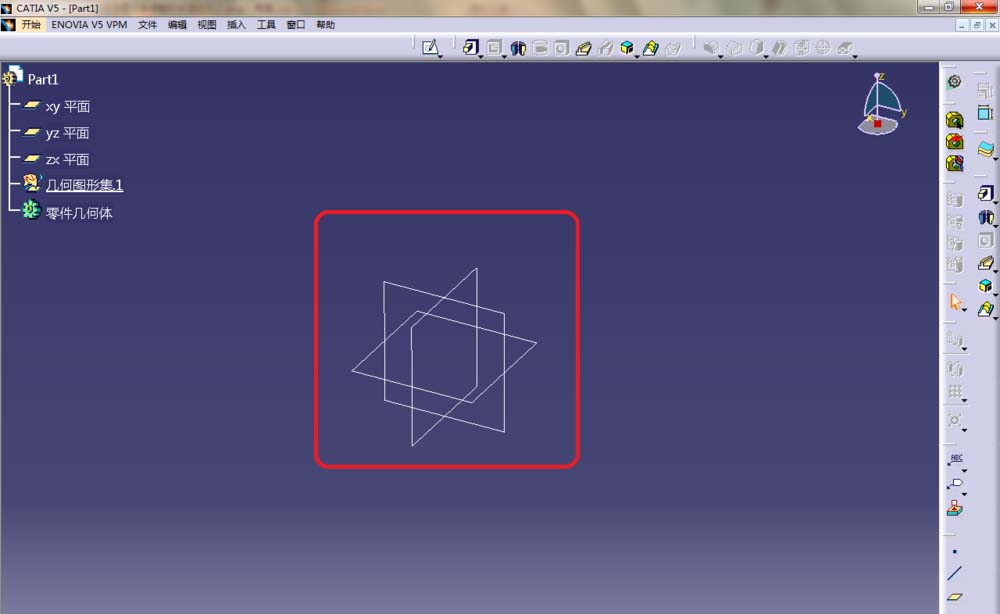
Task: Click the yellow block icon with the red arrow
Action: click(x=955, y=142)
